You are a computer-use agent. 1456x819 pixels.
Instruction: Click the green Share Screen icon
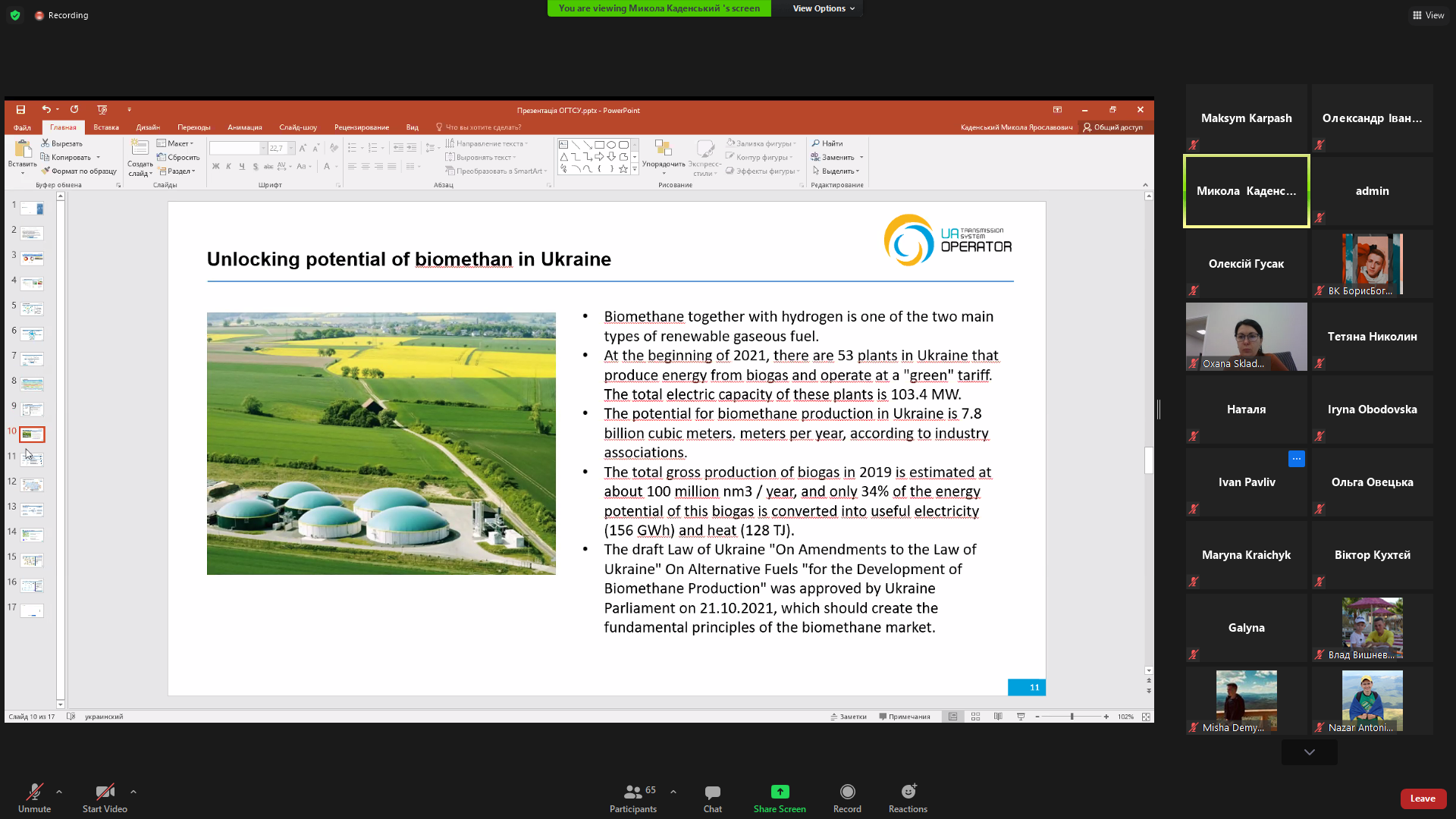tap(780, 792)
